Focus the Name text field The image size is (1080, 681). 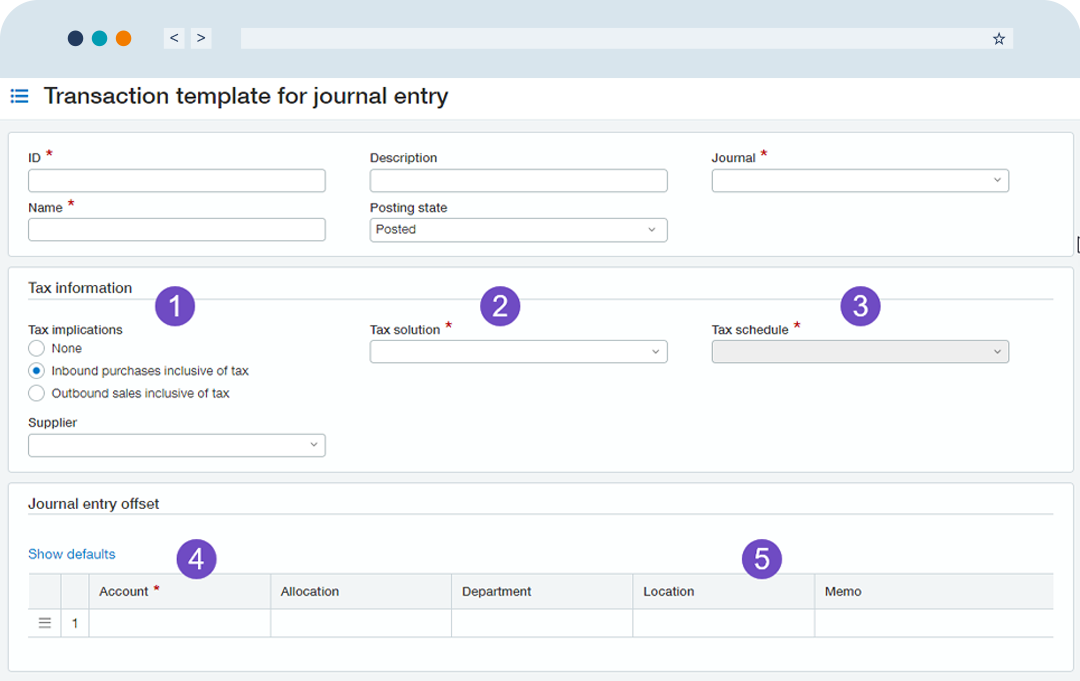coord(176,230)
